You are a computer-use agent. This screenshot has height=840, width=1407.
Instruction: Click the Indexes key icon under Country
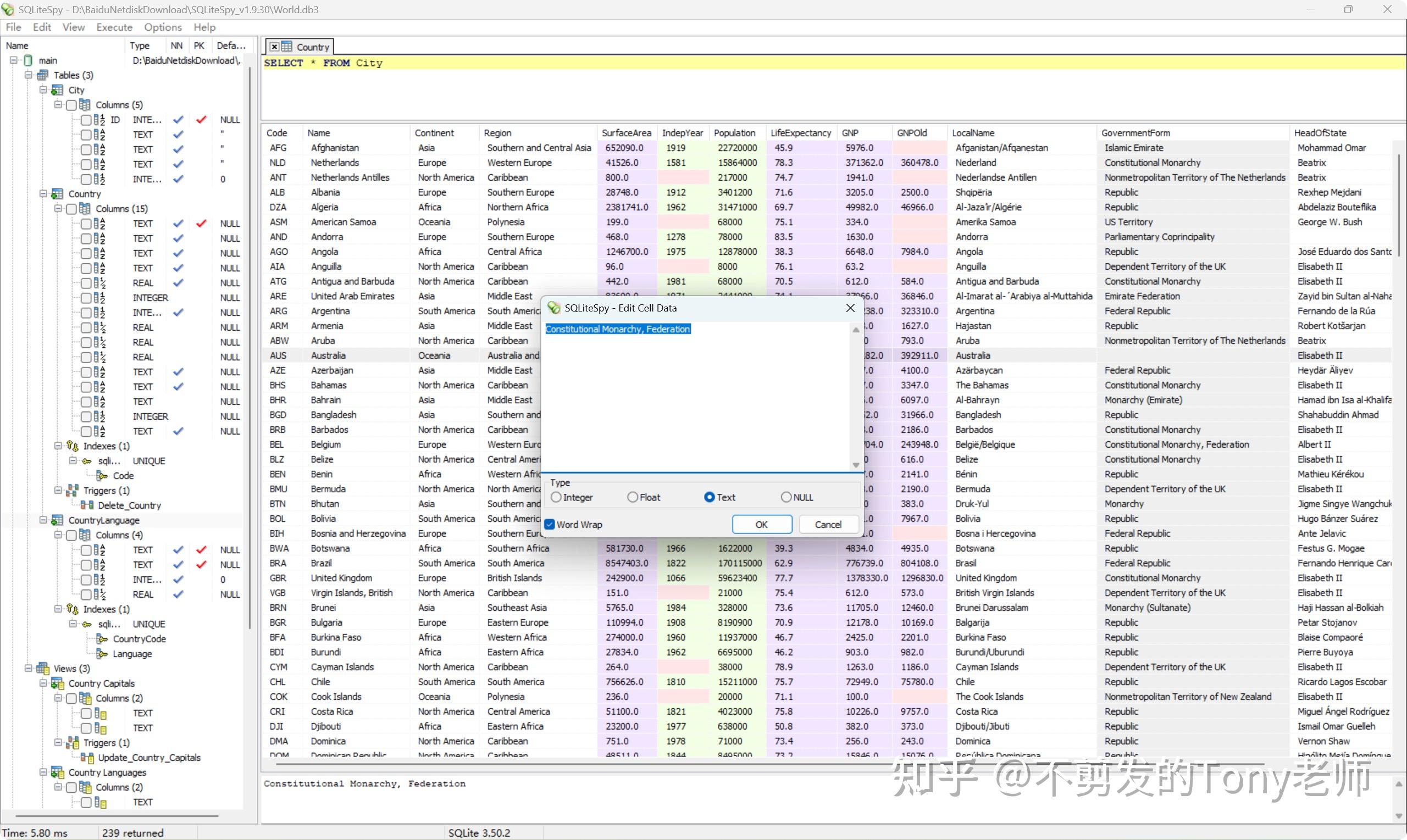[x=73, y=446]
